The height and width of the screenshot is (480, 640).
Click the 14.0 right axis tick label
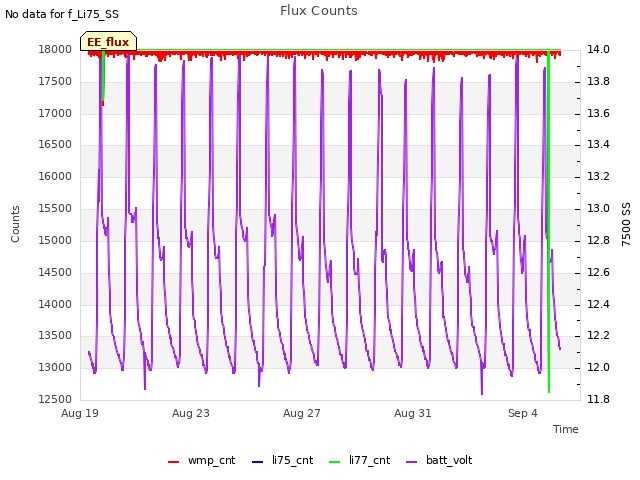click(598, 49)
